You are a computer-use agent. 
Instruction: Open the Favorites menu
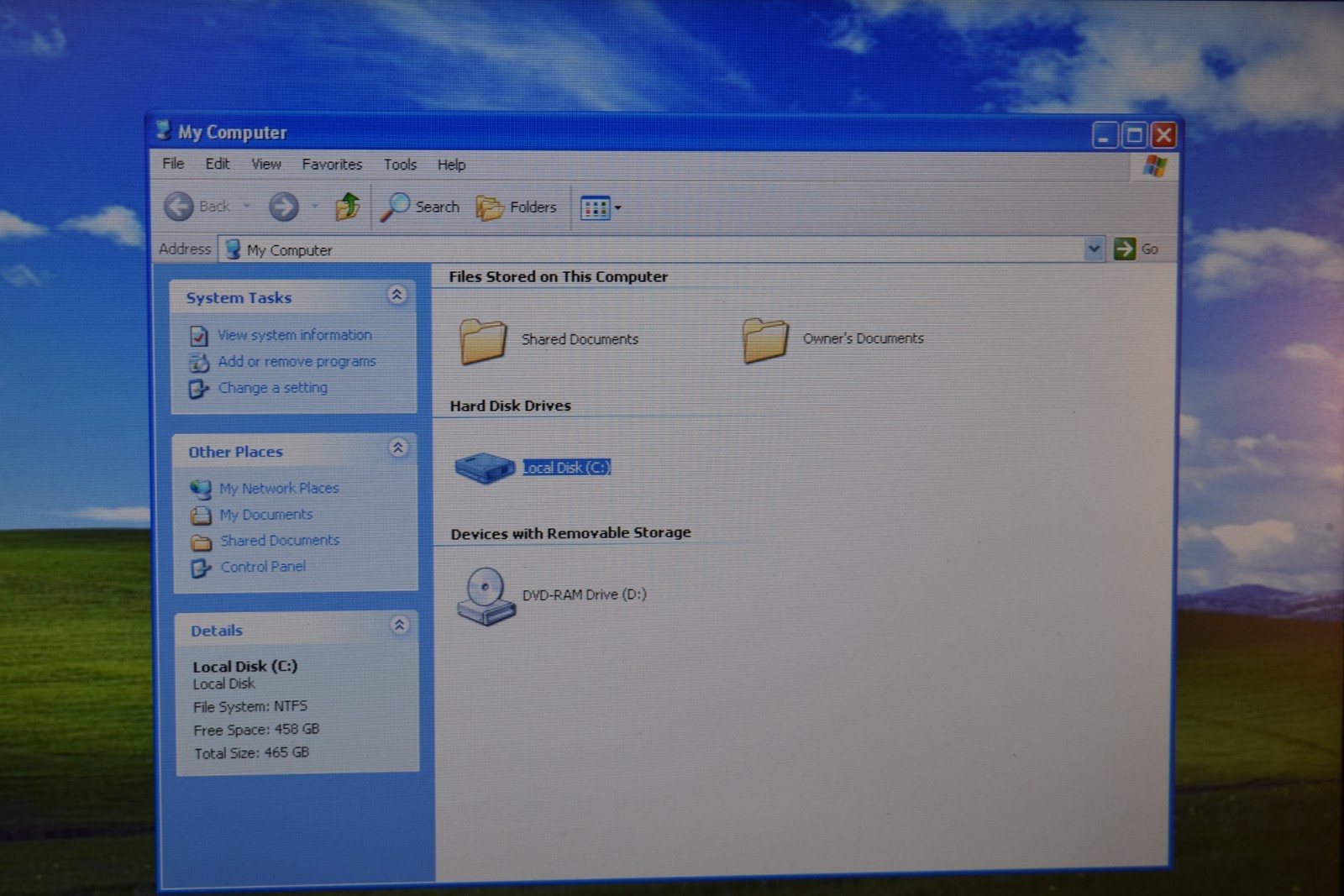click(x=332, y=165)
